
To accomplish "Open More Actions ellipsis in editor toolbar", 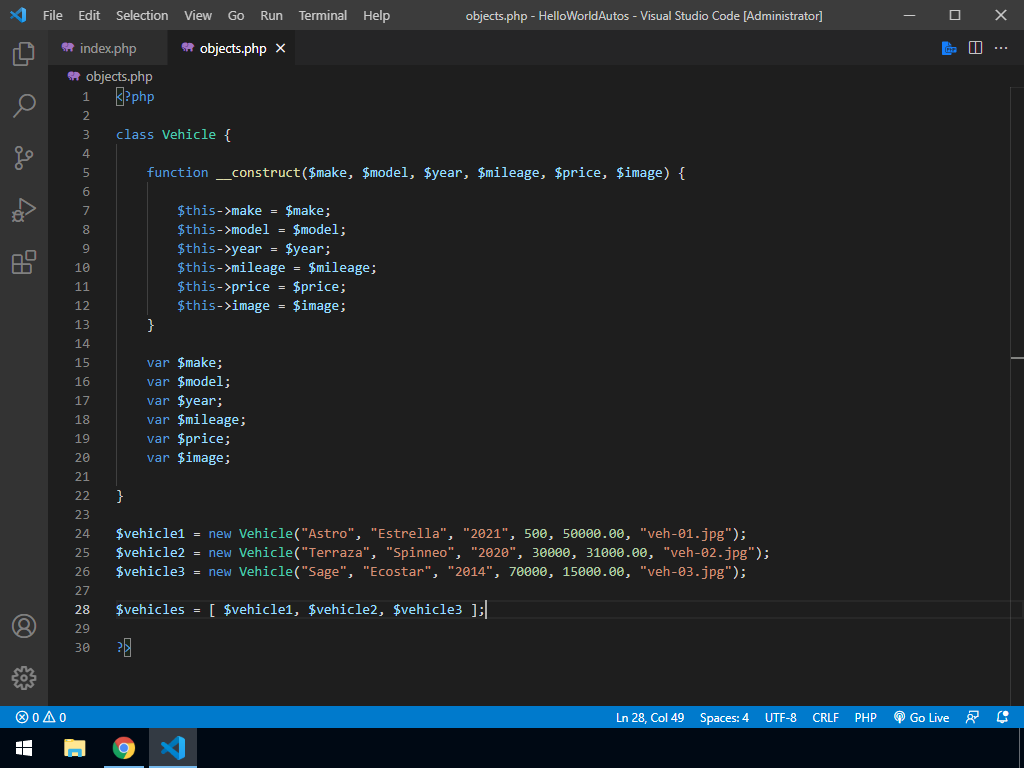I will pyautogui.click(x=1001, y=48).
